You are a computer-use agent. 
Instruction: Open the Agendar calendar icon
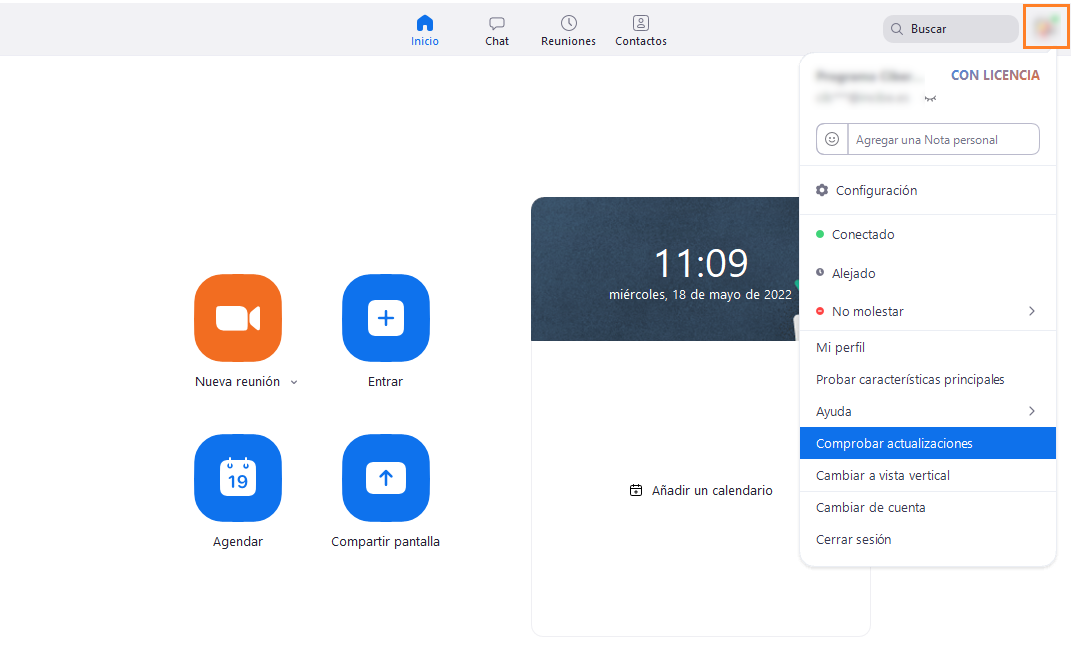tap(237, 478)
